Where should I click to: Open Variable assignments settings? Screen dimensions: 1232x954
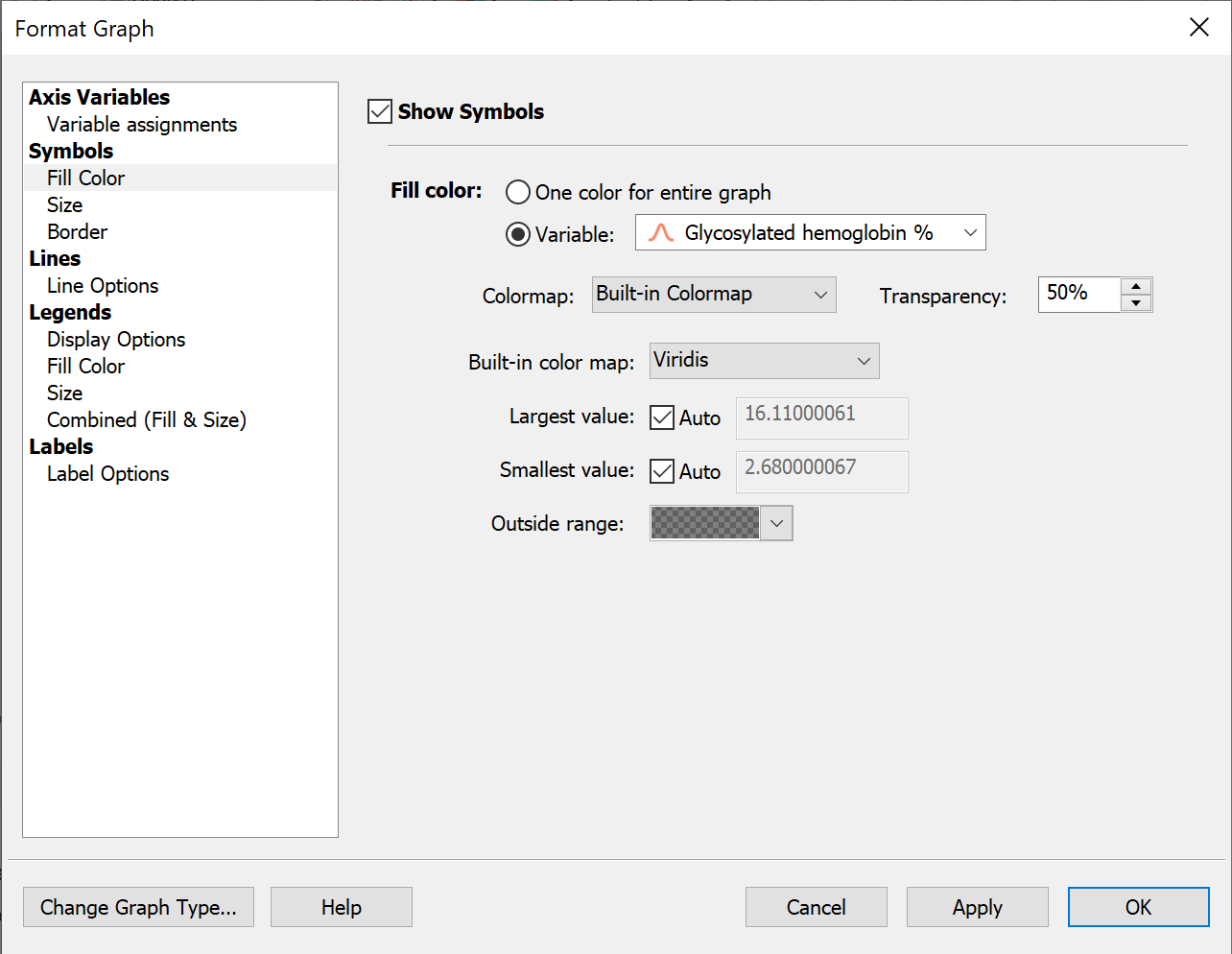coord(140,124)
